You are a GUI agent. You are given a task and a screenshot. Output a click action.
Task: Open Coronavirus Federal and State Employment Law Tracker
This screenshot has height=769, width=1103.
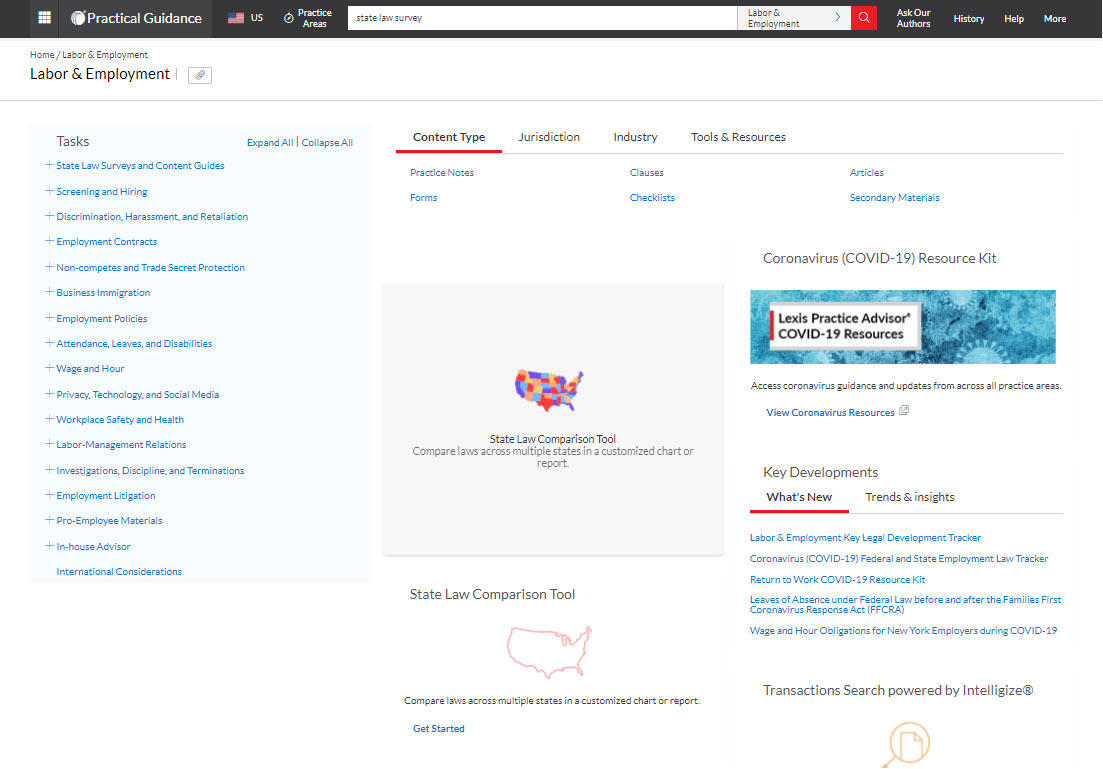pyautogui.click(x=899, y=559)
